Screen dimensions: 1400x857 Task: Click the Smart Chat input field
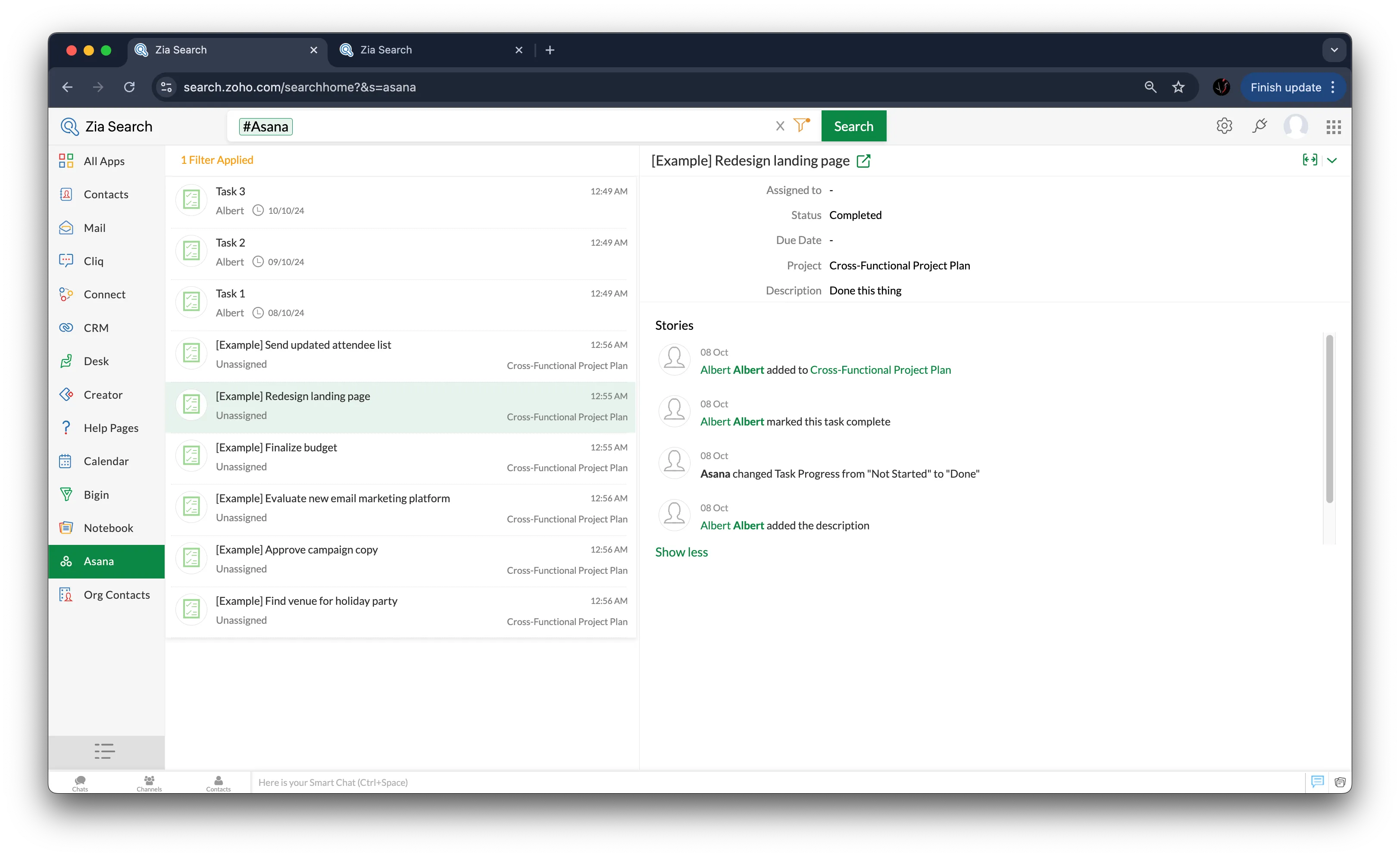tap(773, 782)
